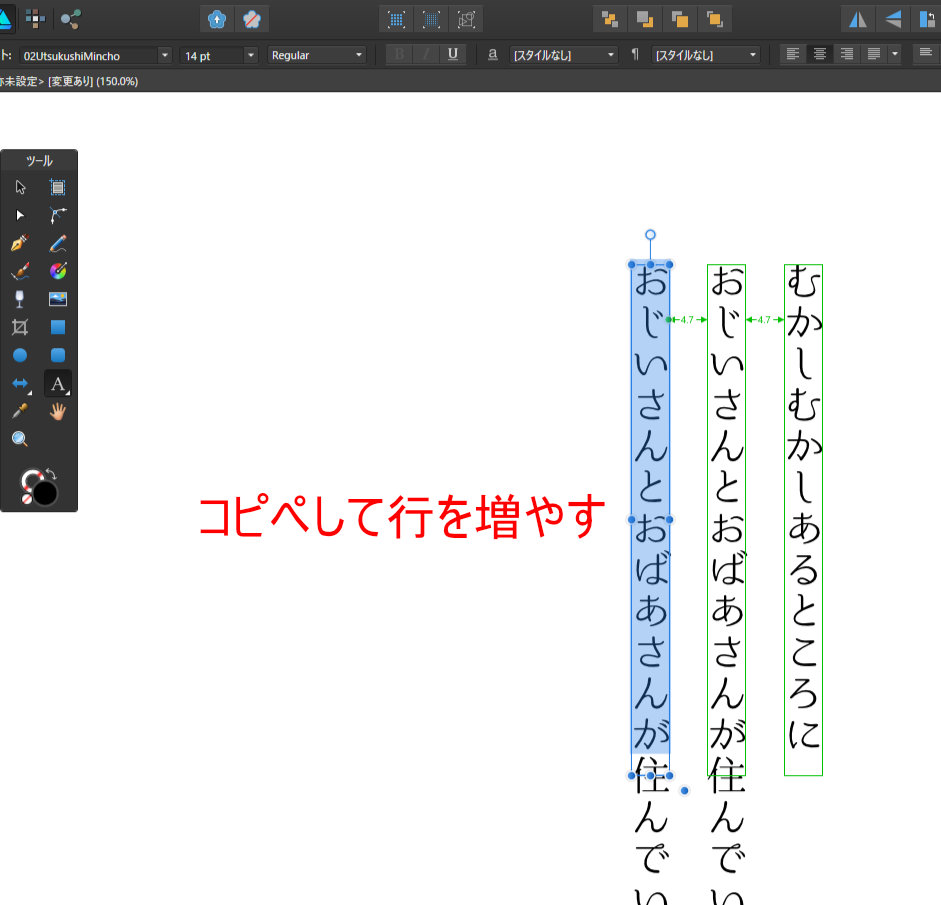941x905 pixels.
Task: Click Move Forward One arrange icon
Action: [679, 20]
